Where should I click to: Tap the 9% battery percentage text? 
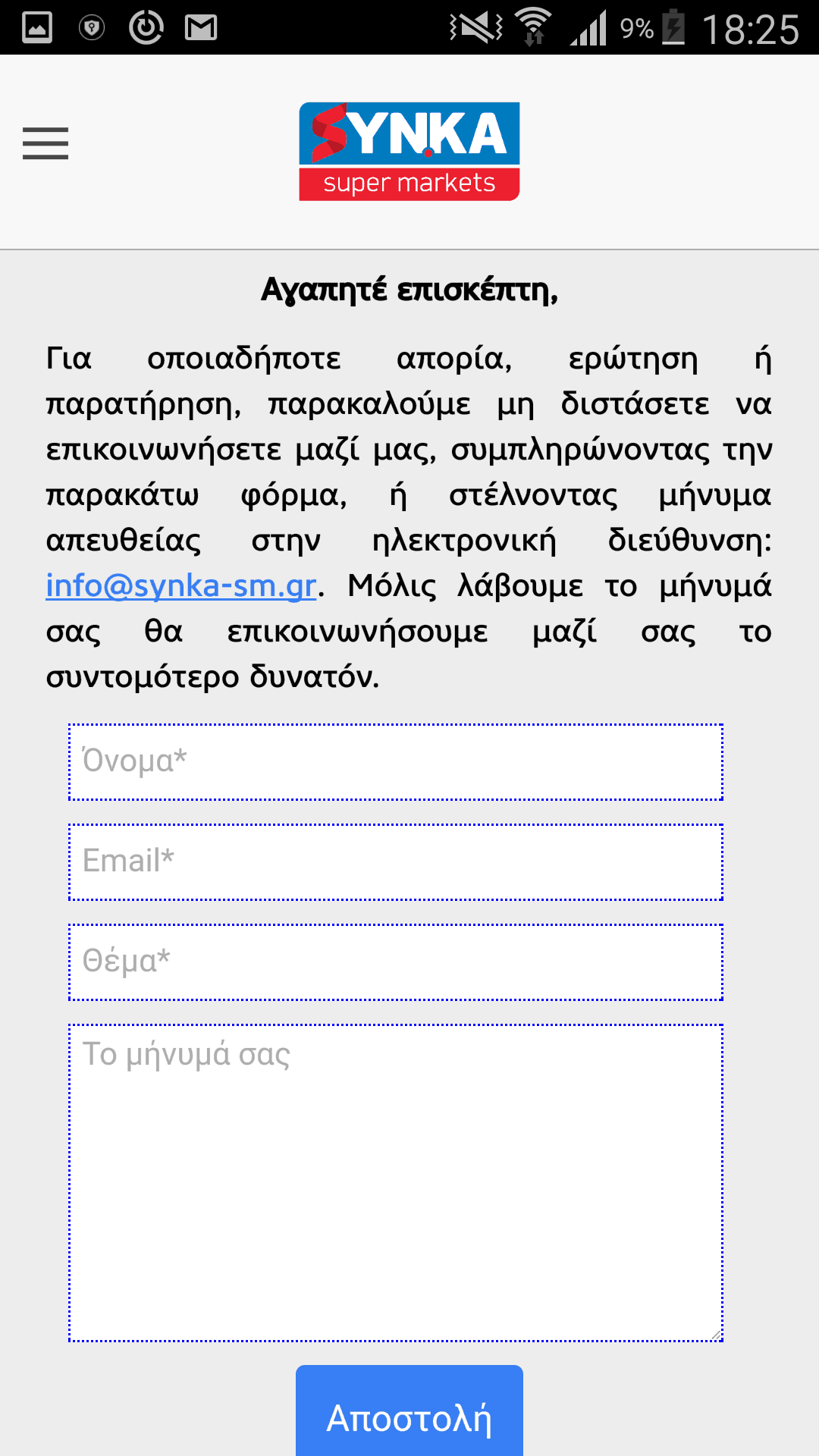tap(637, 29)
